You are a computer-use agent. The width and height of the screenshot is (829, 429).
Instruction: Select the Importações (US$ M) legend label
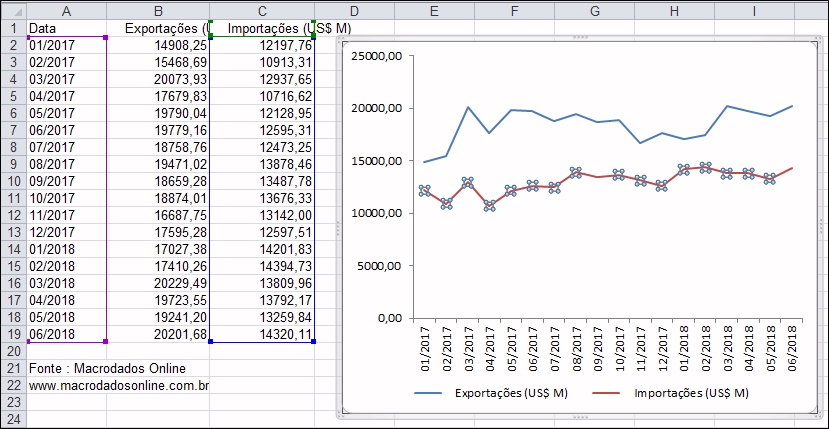[691, 394]
